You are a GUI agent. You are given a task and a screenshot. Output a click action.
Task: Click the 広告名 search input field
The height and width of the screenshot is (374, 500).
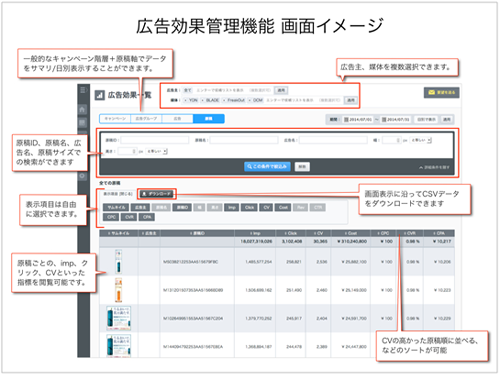coord(333,140)
